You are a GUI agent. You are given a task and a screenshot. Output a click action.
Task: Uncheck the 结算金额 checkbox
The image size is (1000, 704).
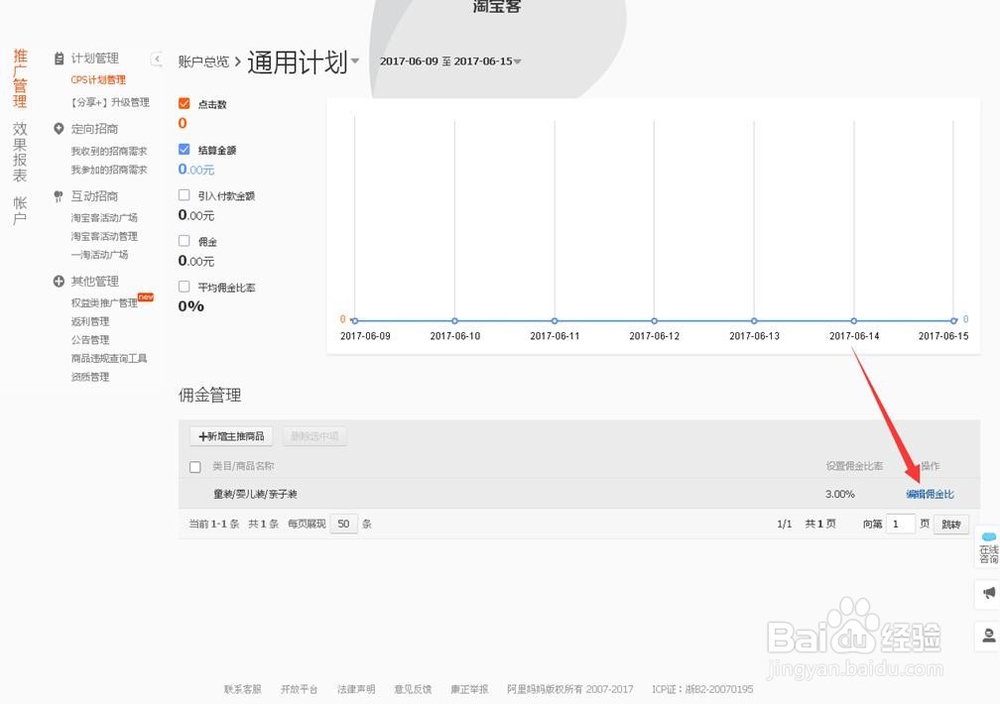click(x=184, y=149)
